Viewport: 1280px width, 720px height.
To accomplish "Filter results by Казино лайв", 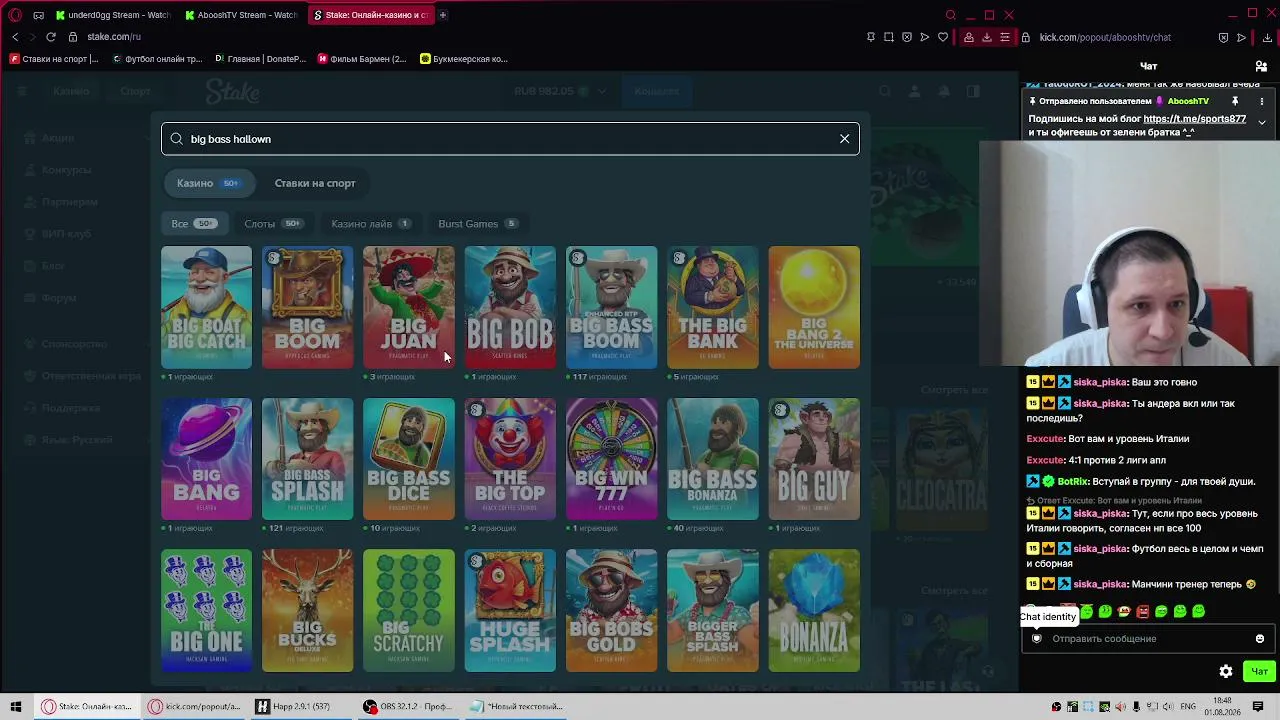I will click(370, 224).
